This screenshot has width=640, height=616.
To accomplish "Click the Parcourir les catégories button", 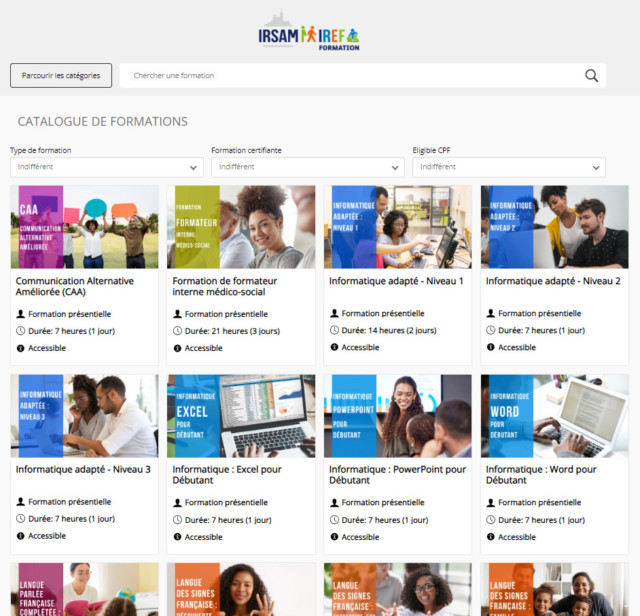I will click(61, 76).
